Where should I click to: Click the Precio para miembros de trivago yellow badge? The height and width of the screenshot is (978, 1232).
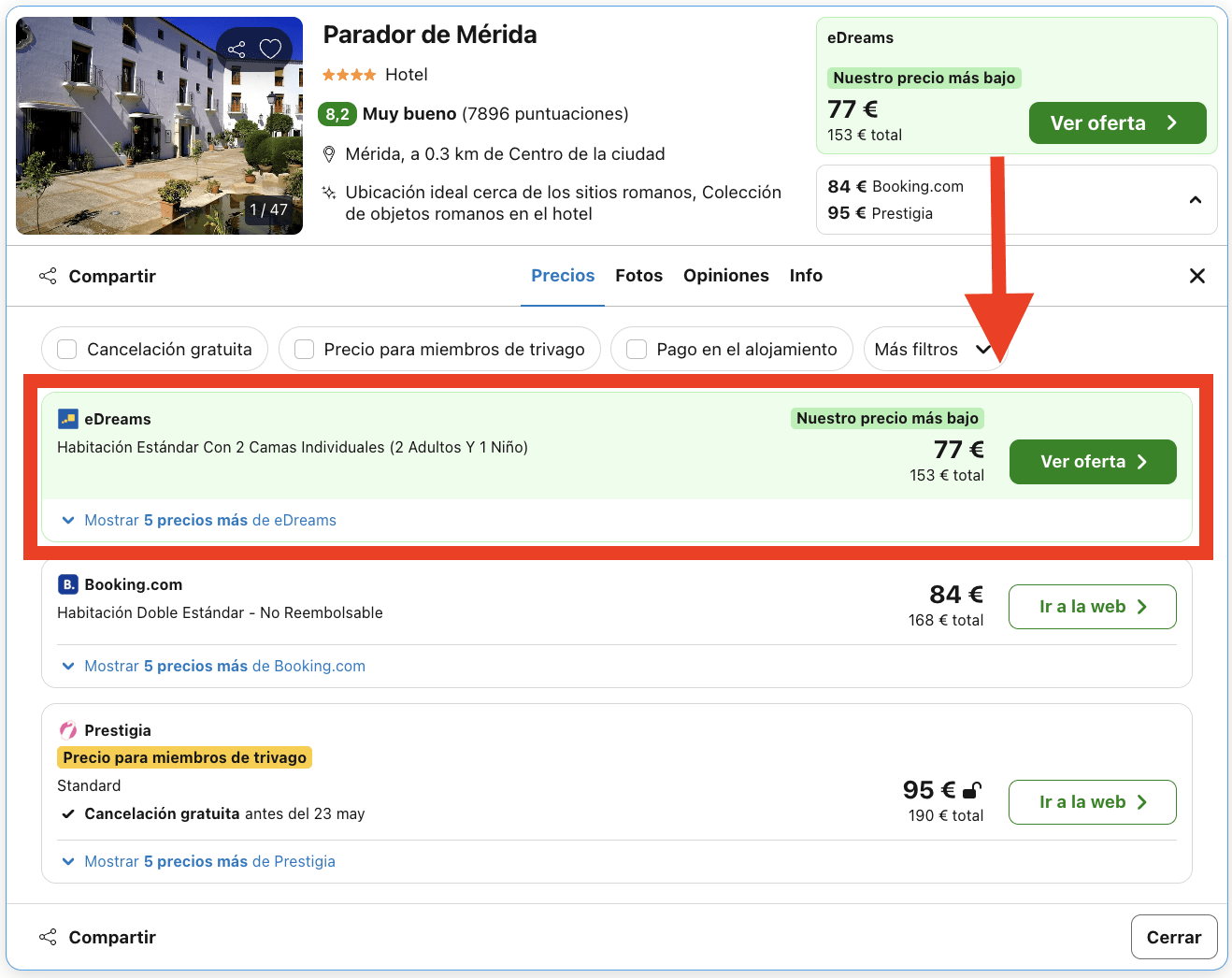pos(185,757)
